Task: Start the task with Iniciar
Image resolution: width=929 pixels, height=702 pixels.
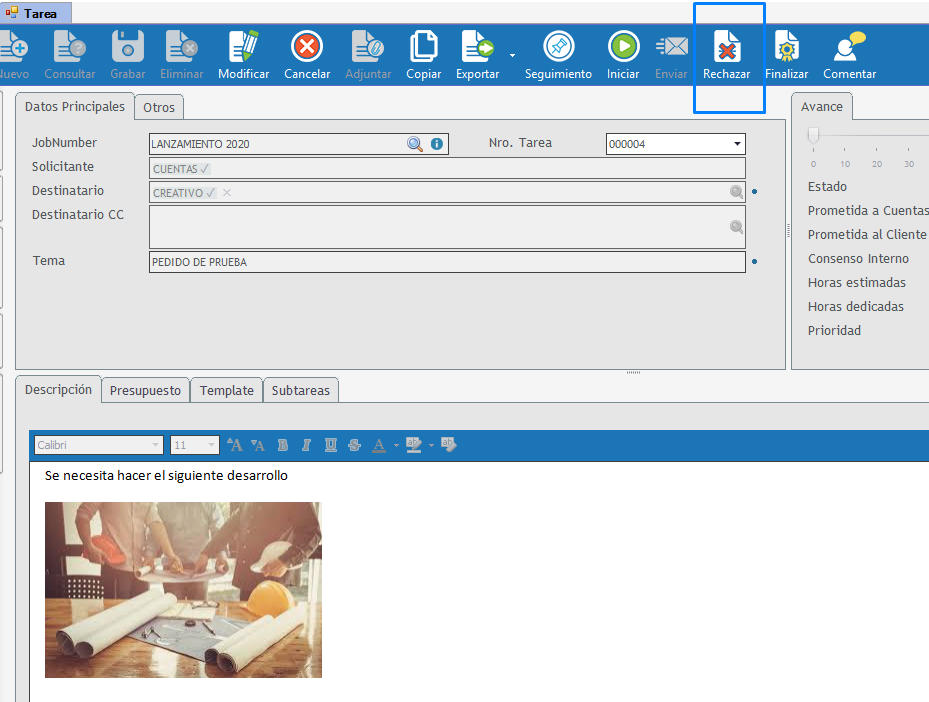Action: coord(623,47)
